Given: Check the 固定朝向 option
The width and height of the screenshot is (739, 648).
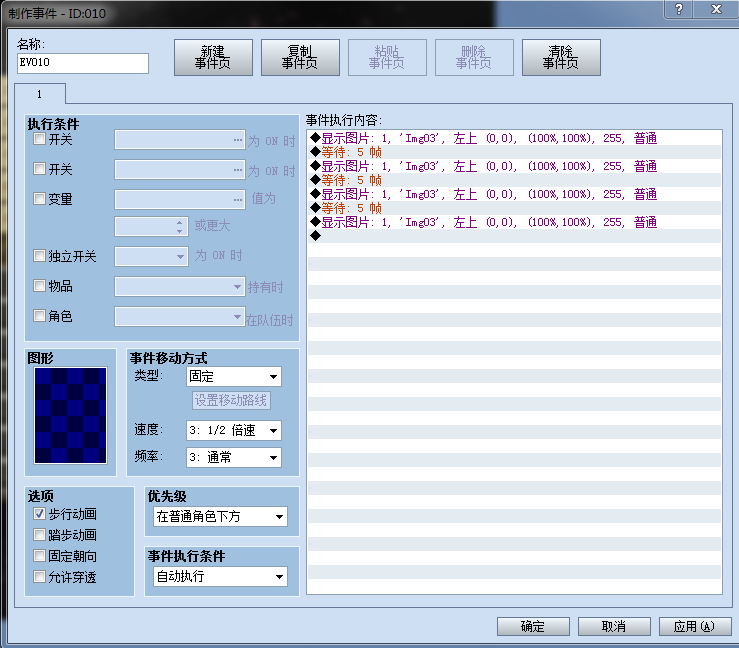Looking at the screenshot, I should pos(40,556).
